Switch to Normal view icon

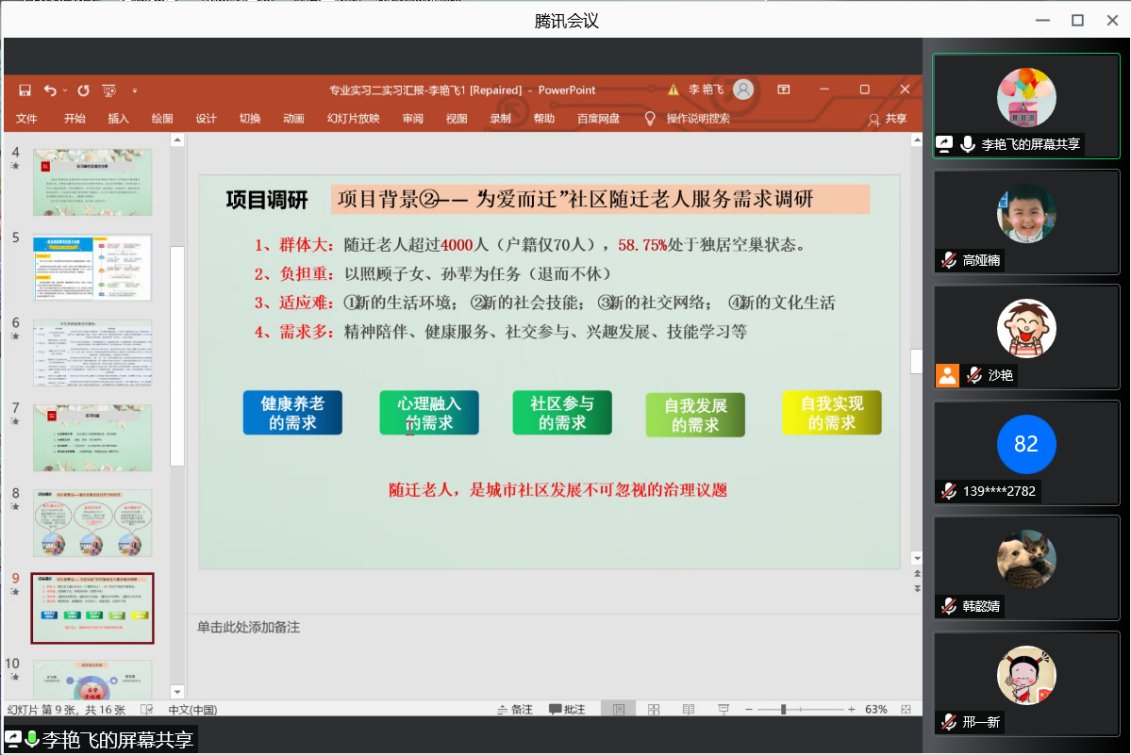point(618,710)
